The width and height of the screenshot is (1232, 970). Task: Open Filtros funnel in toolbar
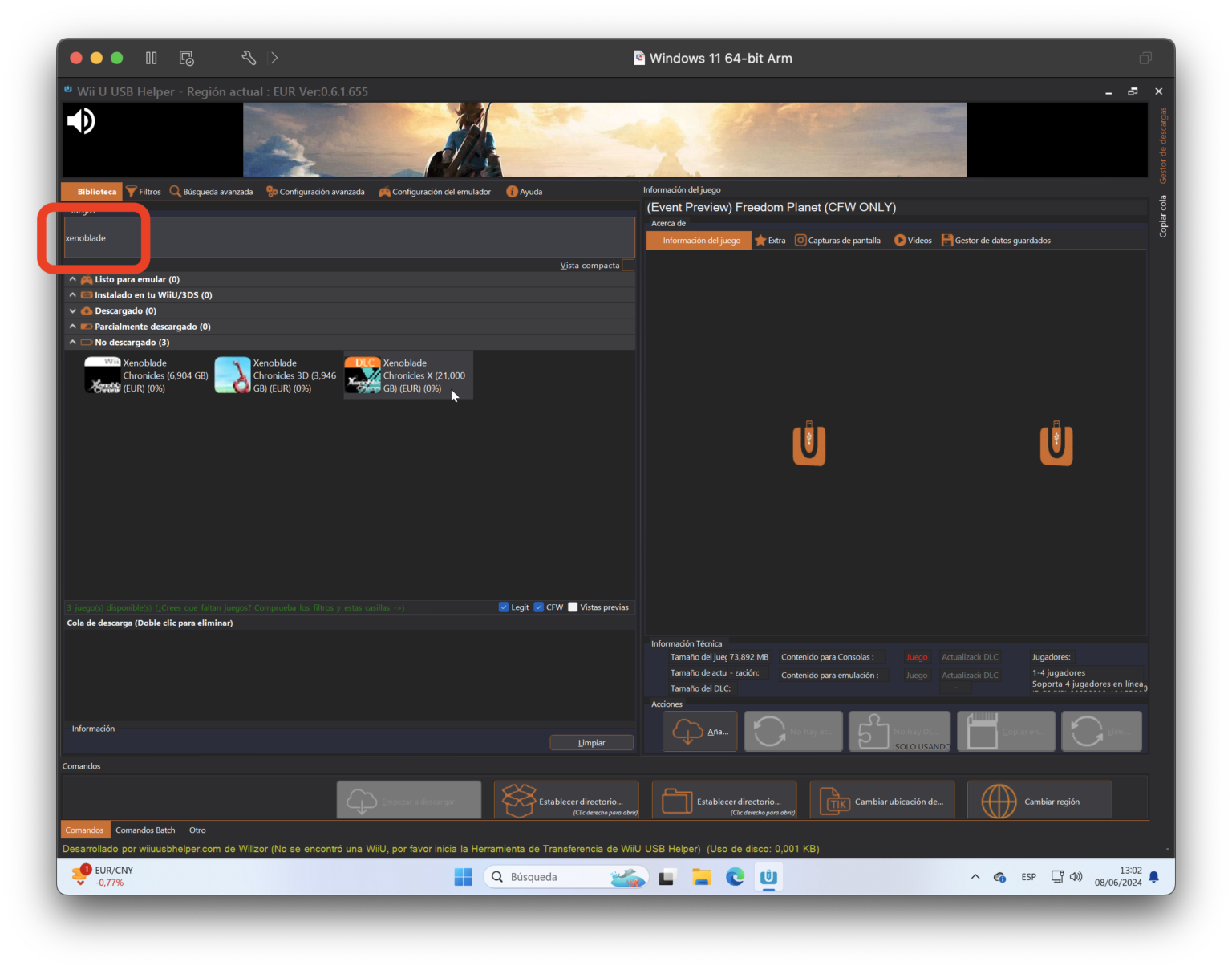(144, 192)
